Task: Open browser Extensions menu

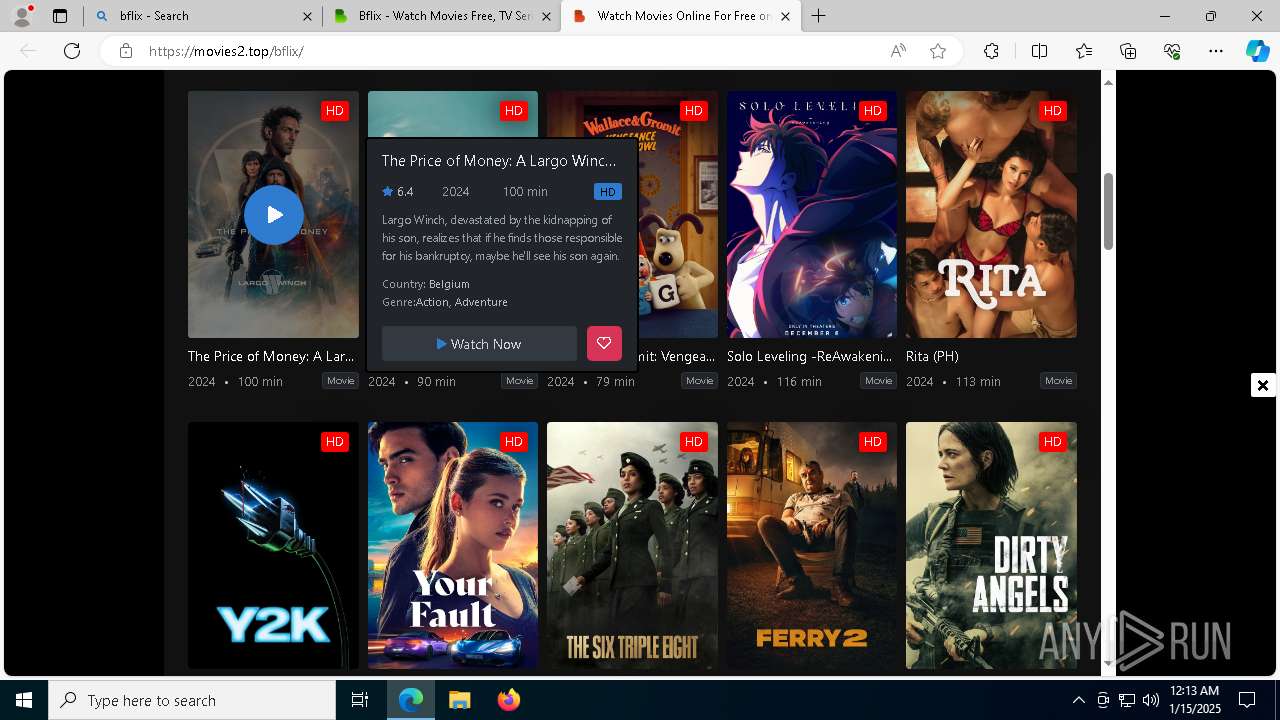Action: coord(991,51)
